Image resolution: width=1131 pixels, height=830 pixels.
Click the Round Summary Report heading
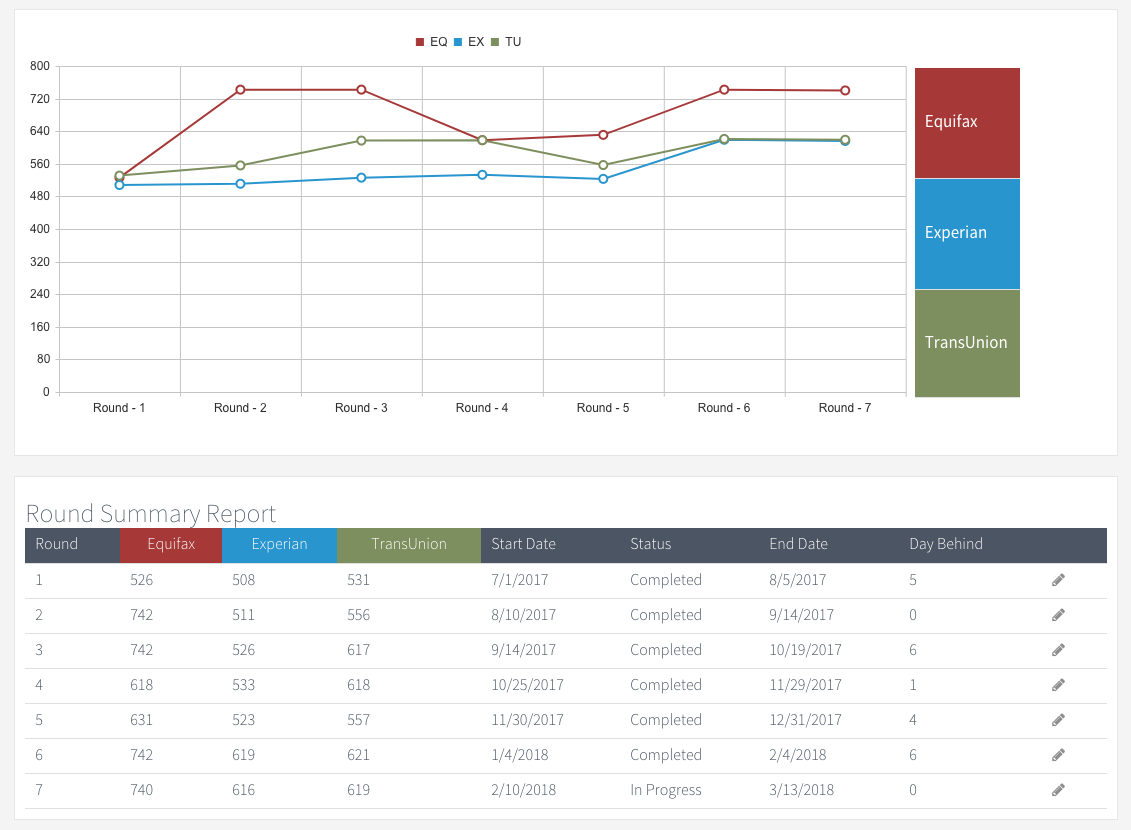151,513
